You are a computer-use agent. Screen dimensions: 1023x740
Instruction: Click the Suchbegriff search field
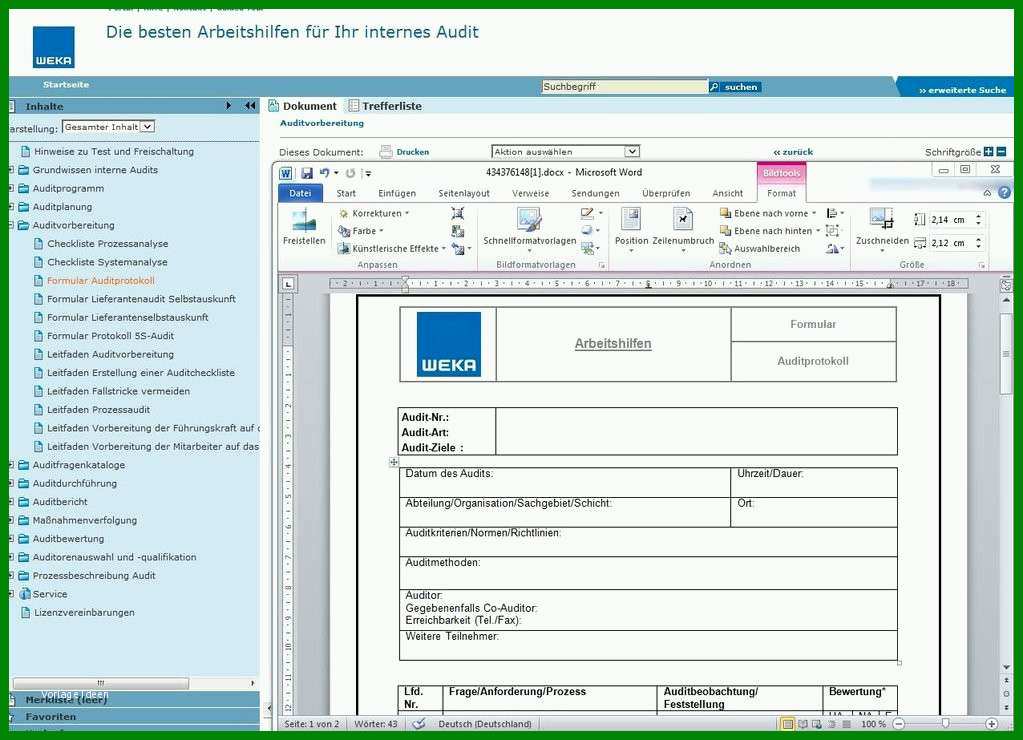coord(624,86)
